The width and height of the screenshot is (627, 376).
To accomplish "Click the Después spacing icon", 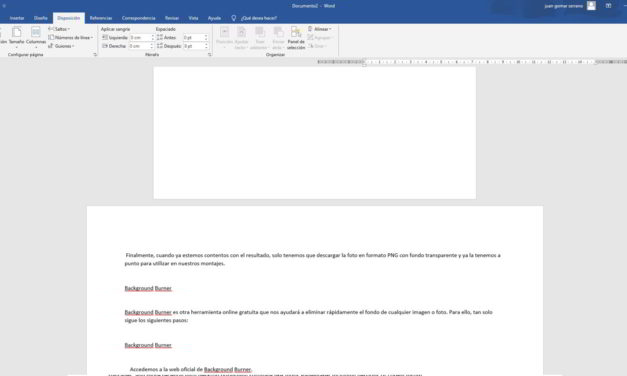I will tap(160, 46).
